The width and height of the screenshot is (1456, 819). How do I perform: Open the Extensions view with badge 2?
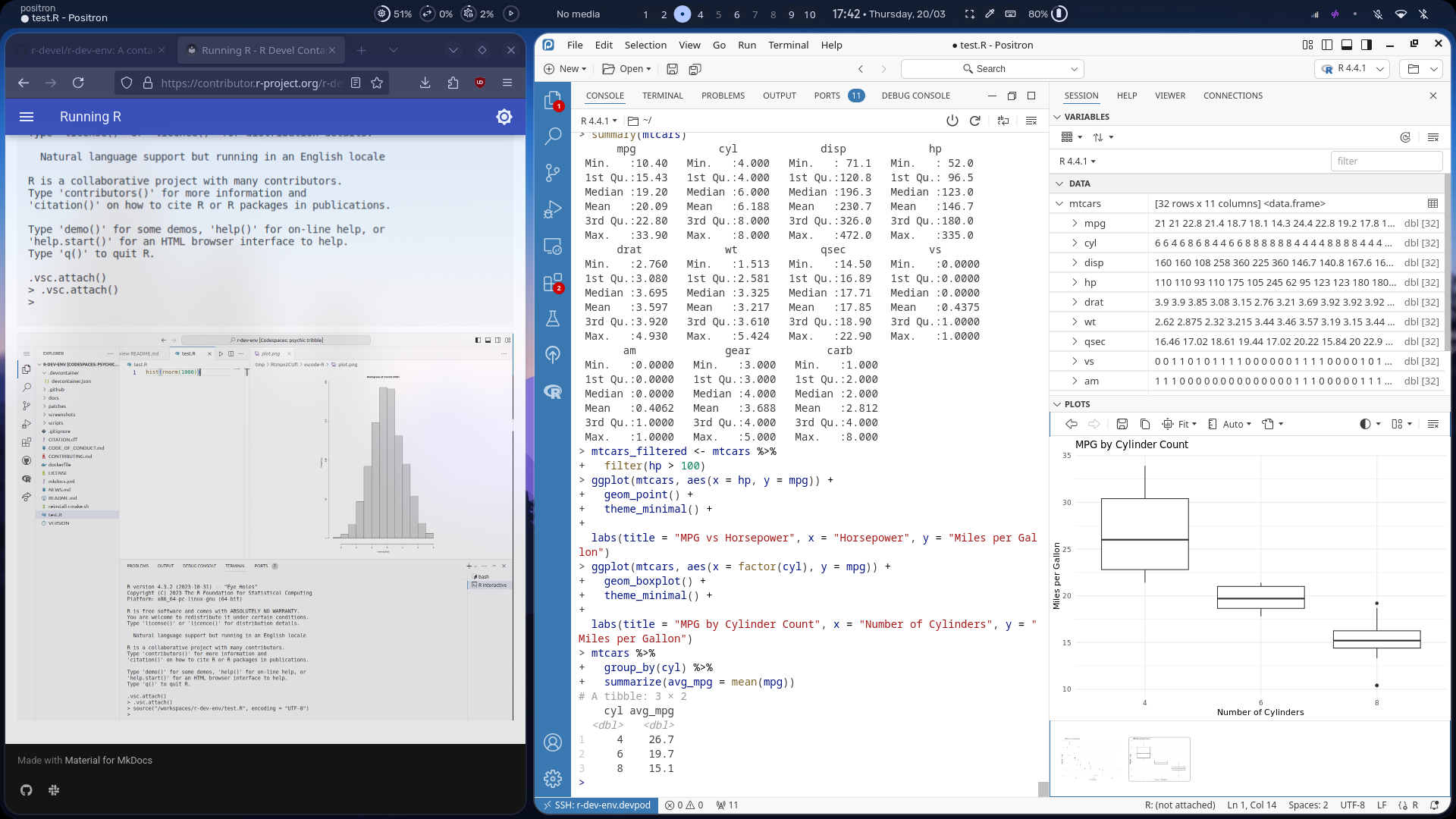tap(553, 283)
